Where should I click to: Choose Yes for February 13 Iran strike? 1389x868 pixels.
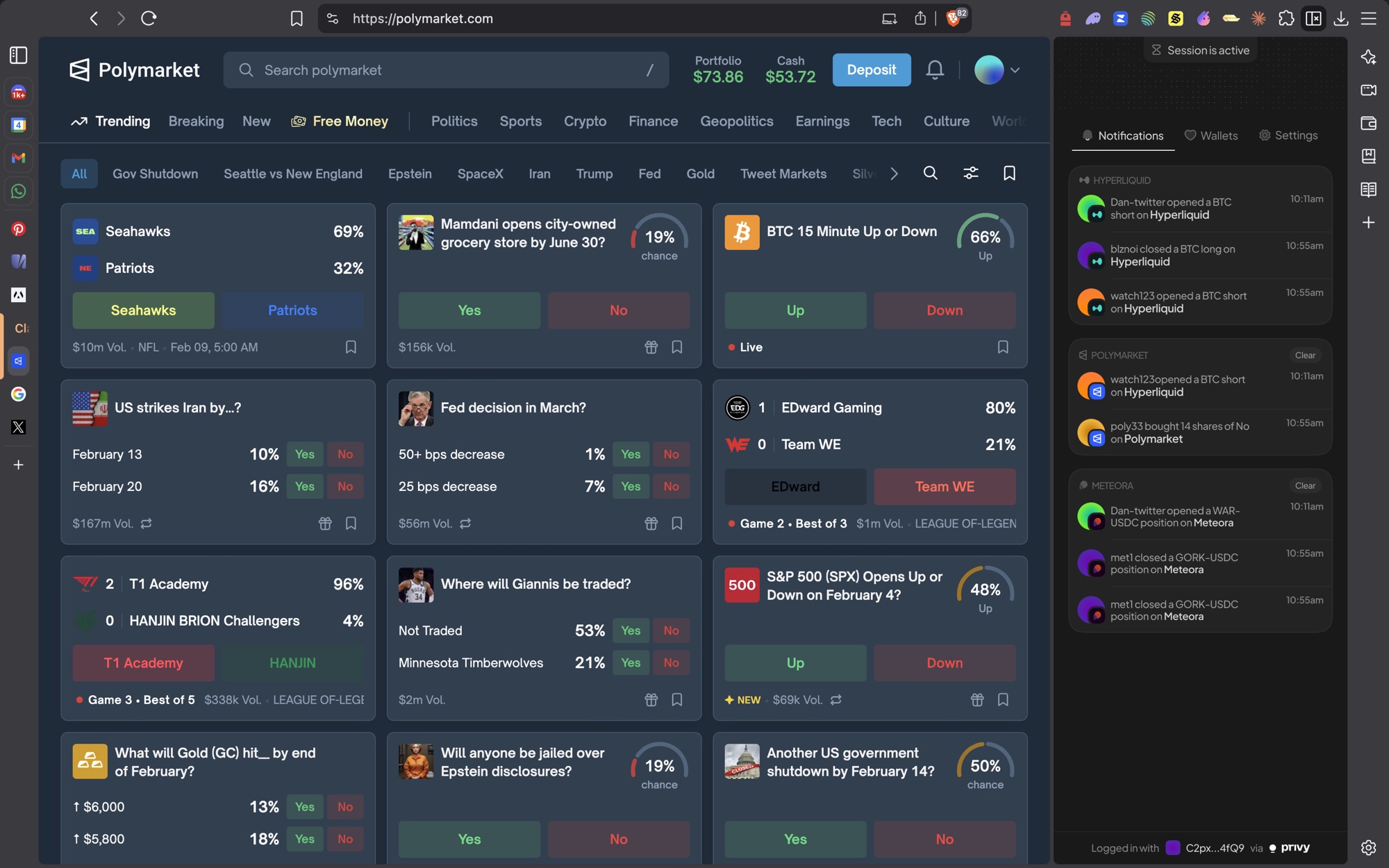click(x=304, y=453)
